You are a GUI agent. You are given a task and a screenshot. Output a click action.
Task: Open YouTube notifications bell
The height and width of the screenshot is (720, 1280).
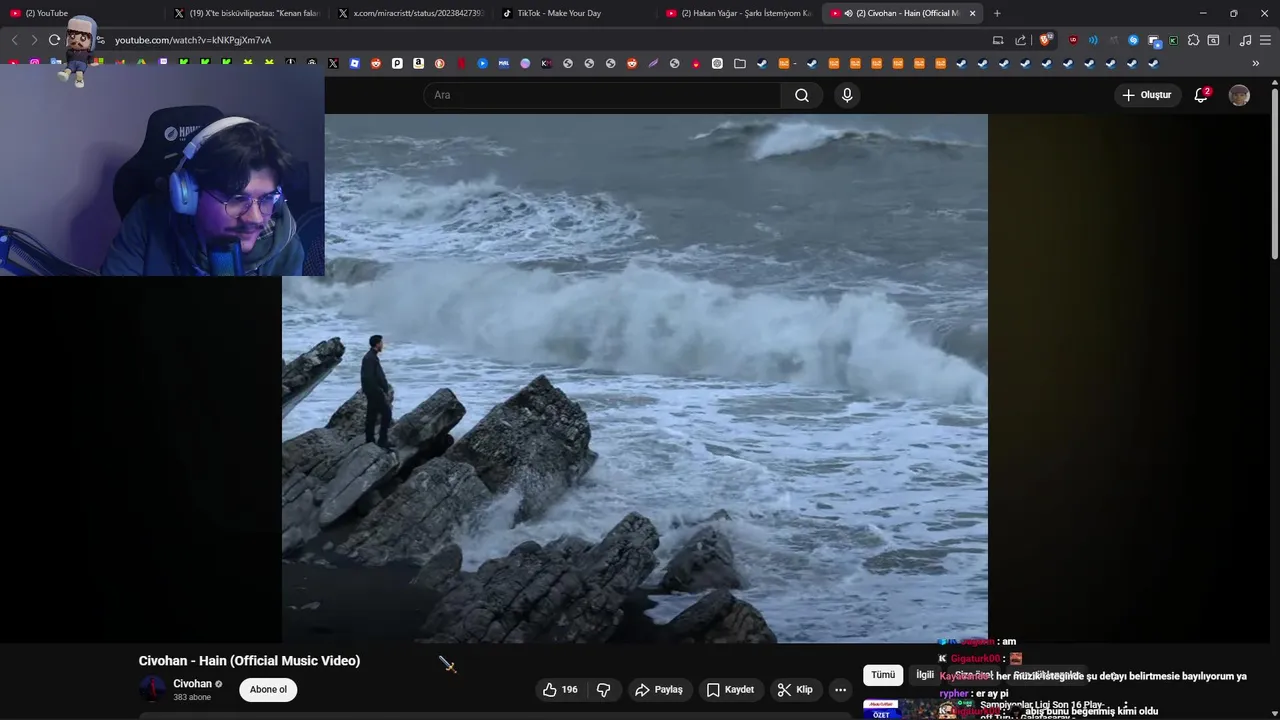[1202, 95]
